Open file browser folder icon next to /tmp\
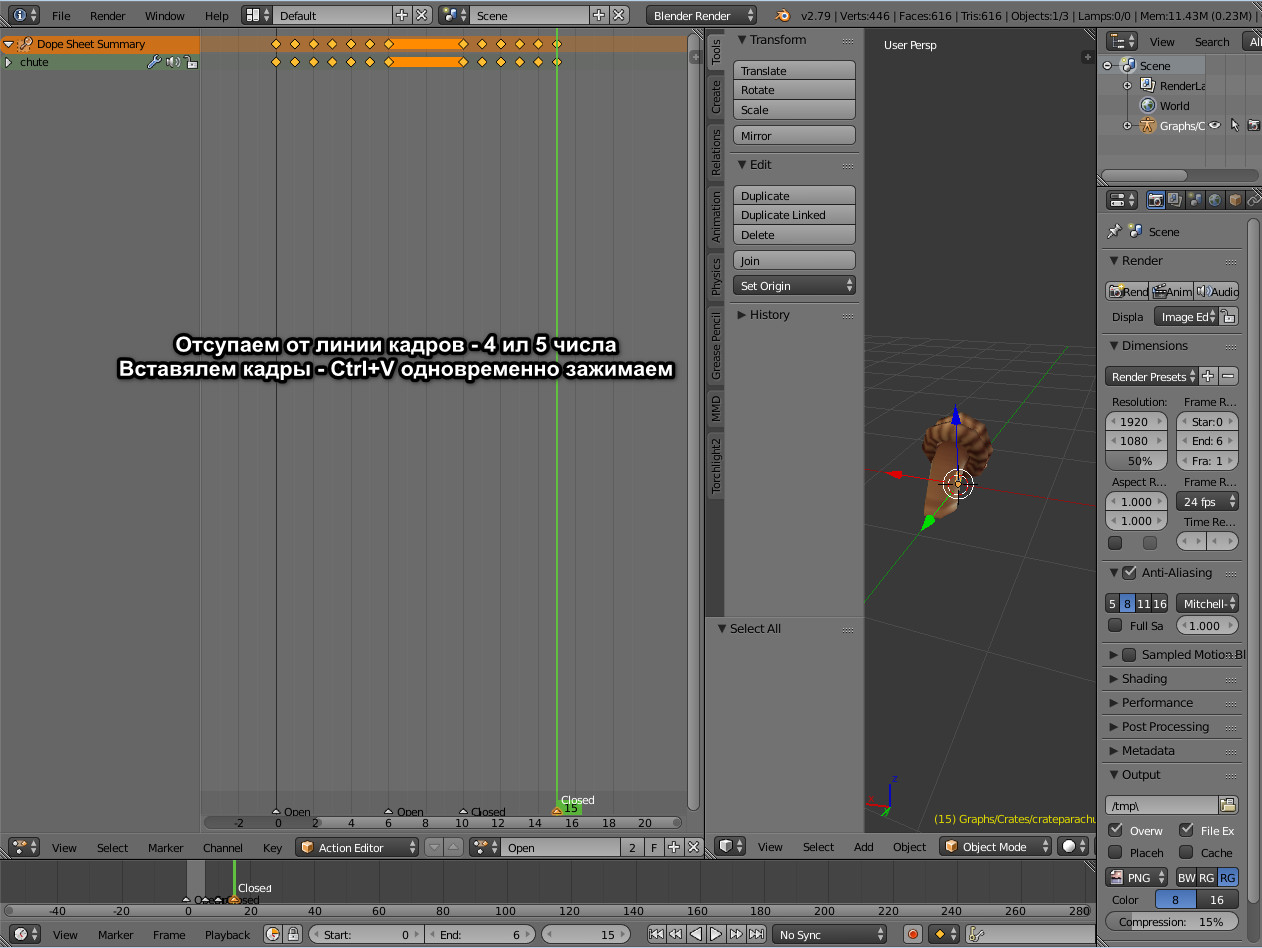This screenshot has width=1262, height=948. coord(1228,805)
